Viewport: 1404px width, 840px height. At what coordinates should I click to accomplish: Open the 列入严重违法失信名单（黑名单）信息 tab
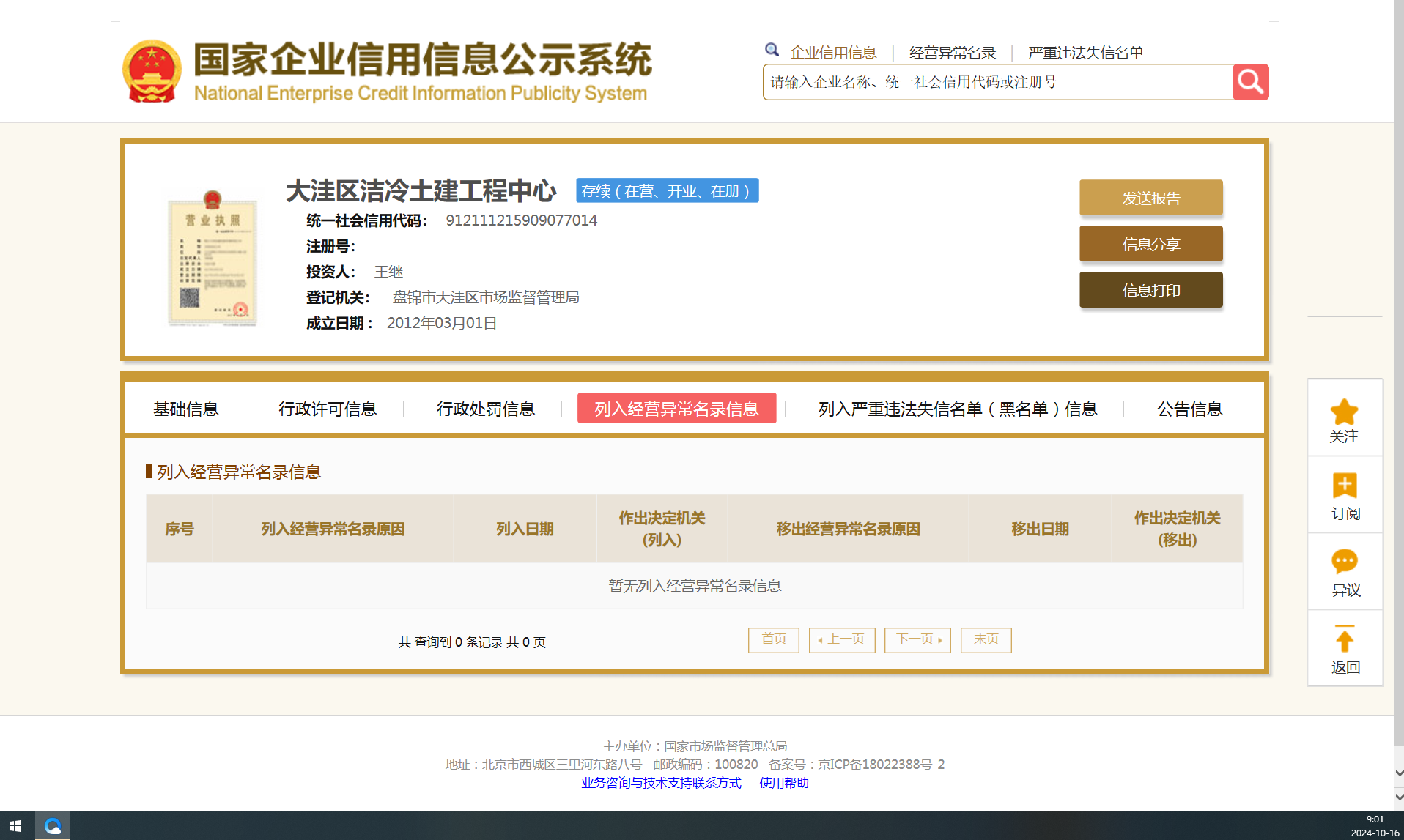[957, 409]
